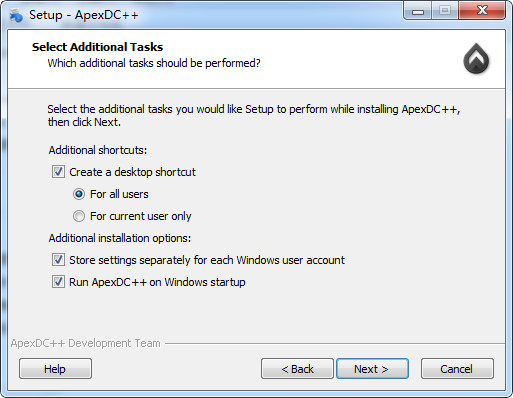
Task: Toggle Create a desktop shortcut checkbox
Action: tap(58, 172)
